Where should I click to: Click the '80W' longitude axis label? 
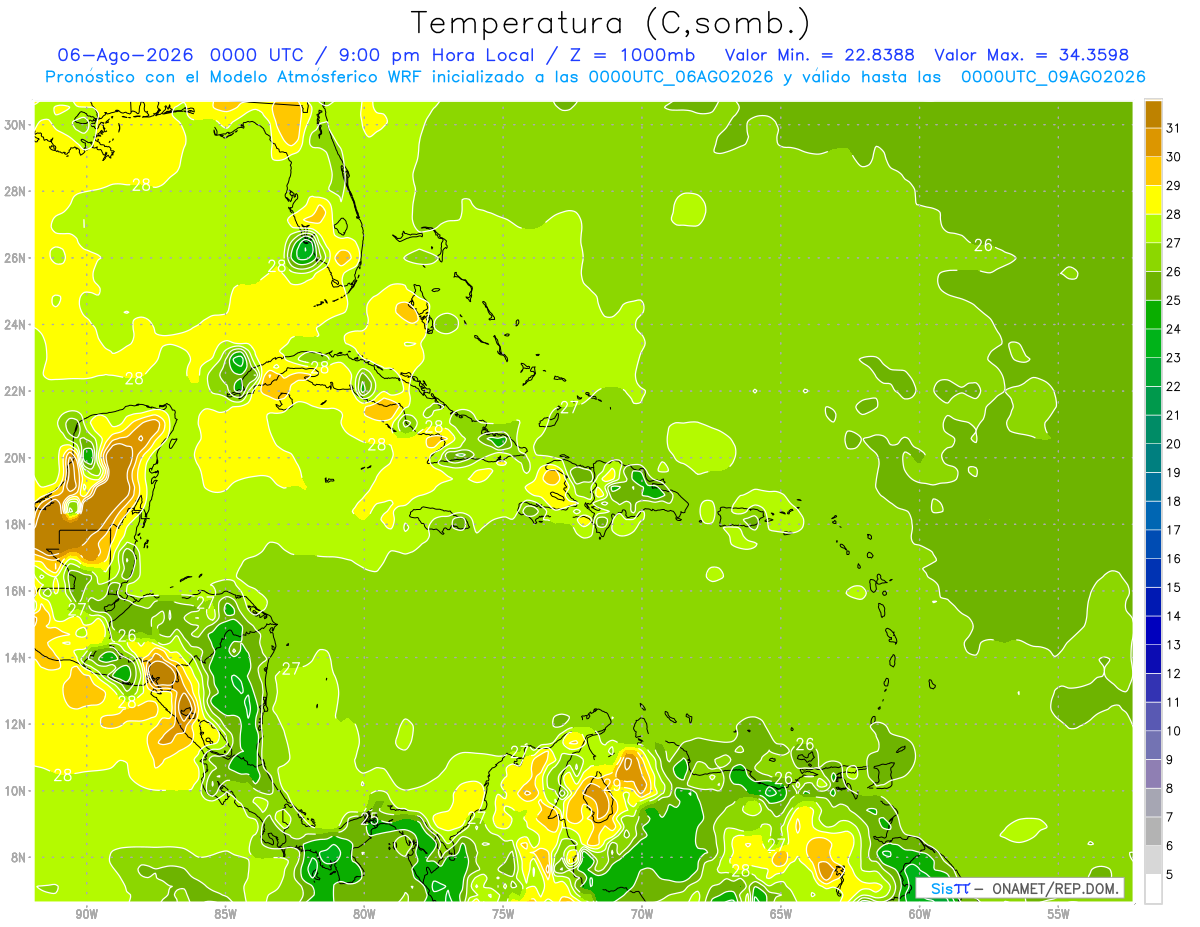[364, 914]
